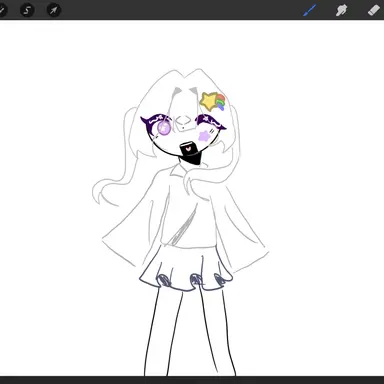Choose the Smudge finger tool
This screenshot has height=384, width=384.
[341, 10]
